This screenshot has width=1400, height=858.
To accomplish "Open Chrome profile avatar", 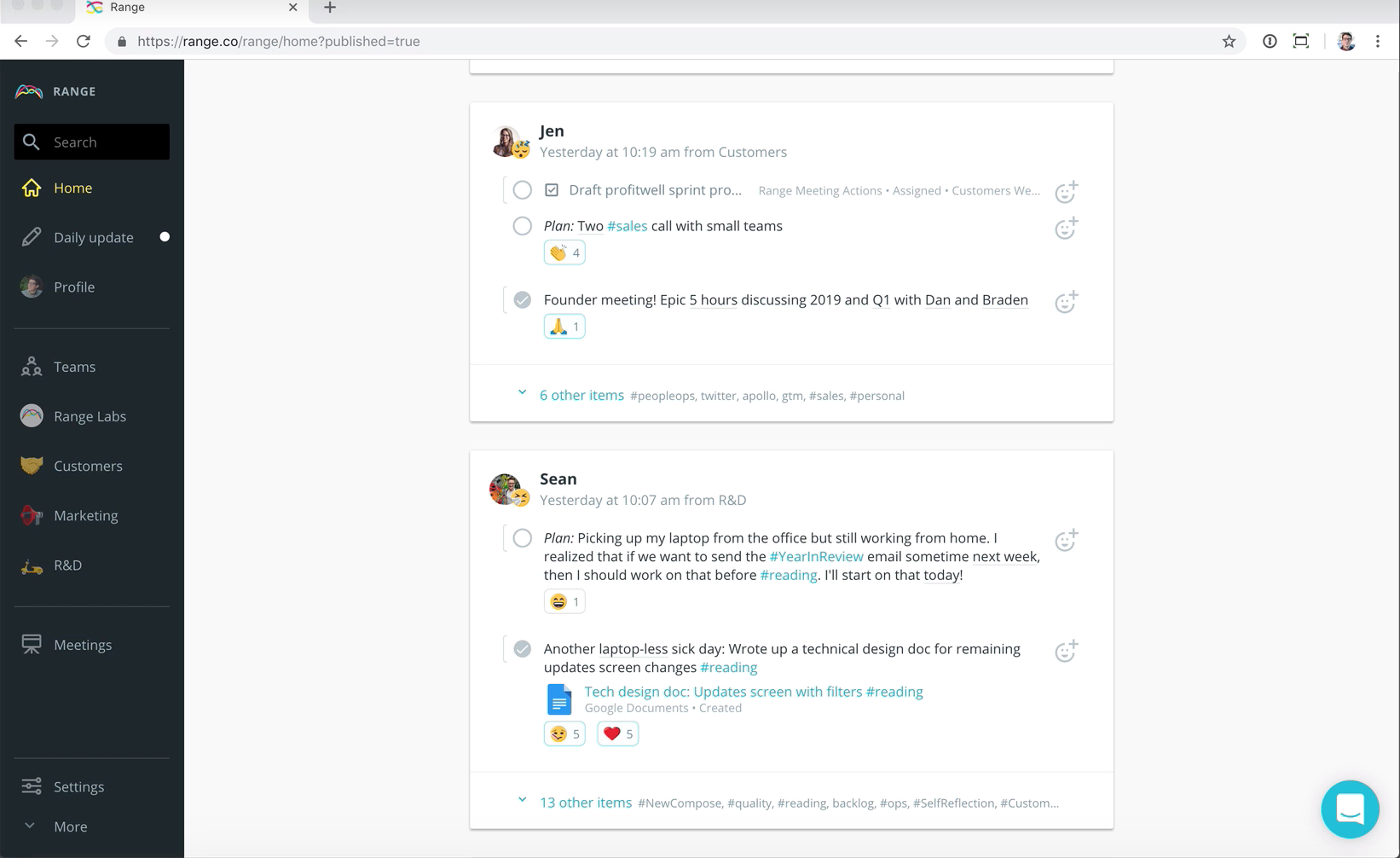I will pos(1346,41).
